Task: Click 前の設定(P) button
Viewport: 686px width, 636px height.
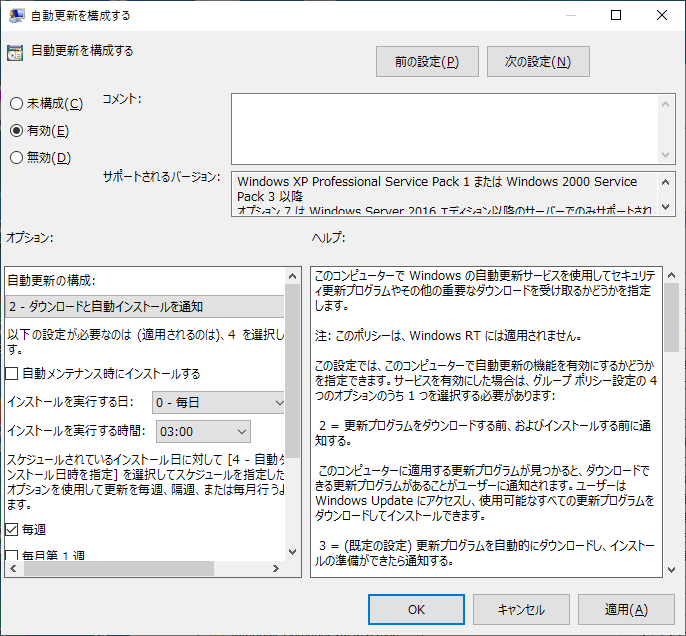Action: coord(427,62)
